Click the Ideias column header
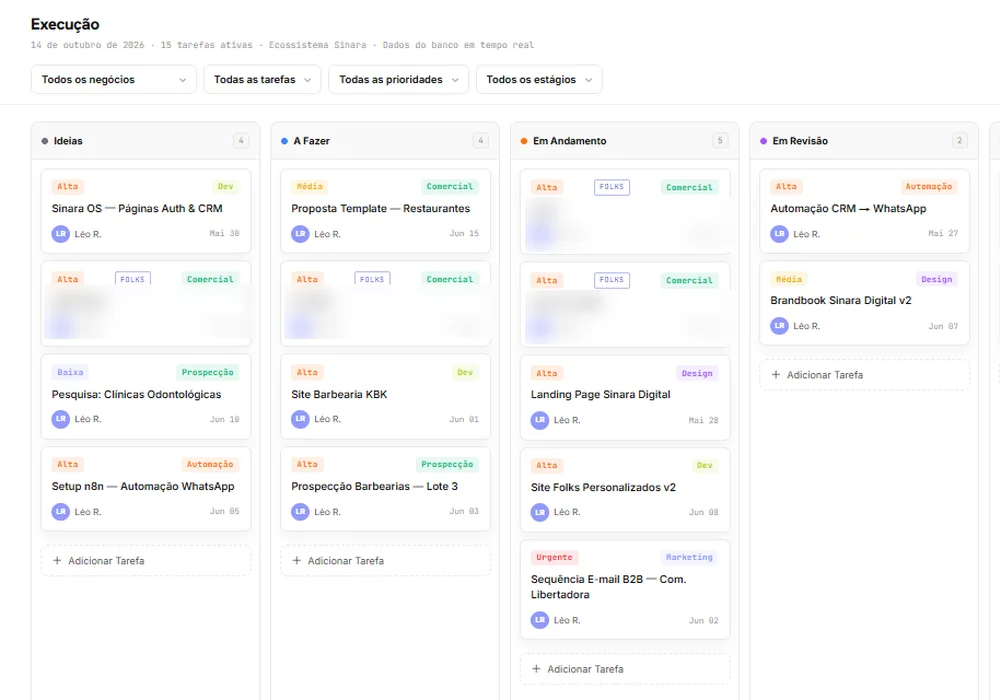The width and height of the screenshot is (1000, 700). tap(145, 141)
